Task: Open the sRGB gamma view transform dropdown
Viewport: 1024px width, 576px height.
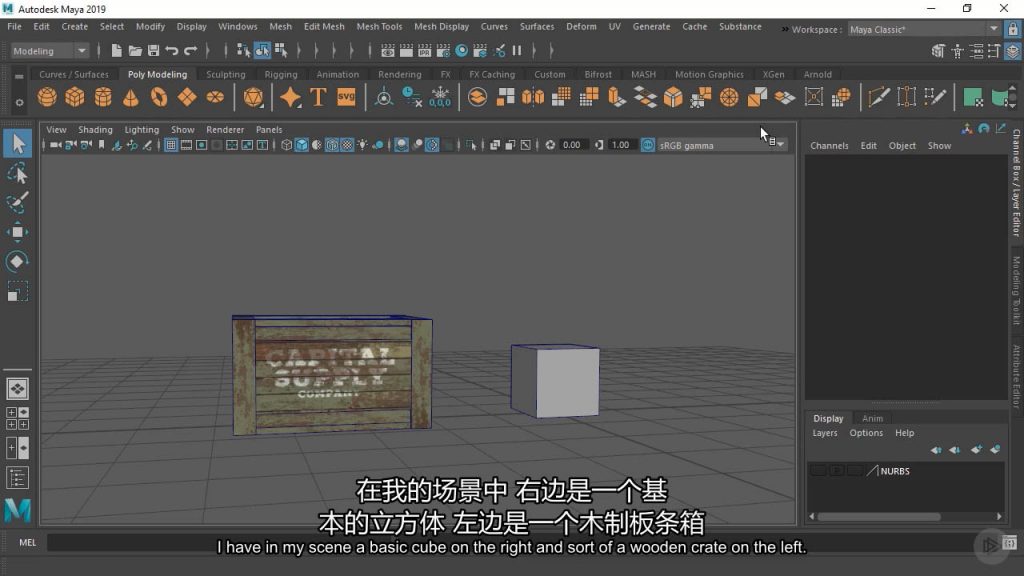Action: [x=721, y=145]
